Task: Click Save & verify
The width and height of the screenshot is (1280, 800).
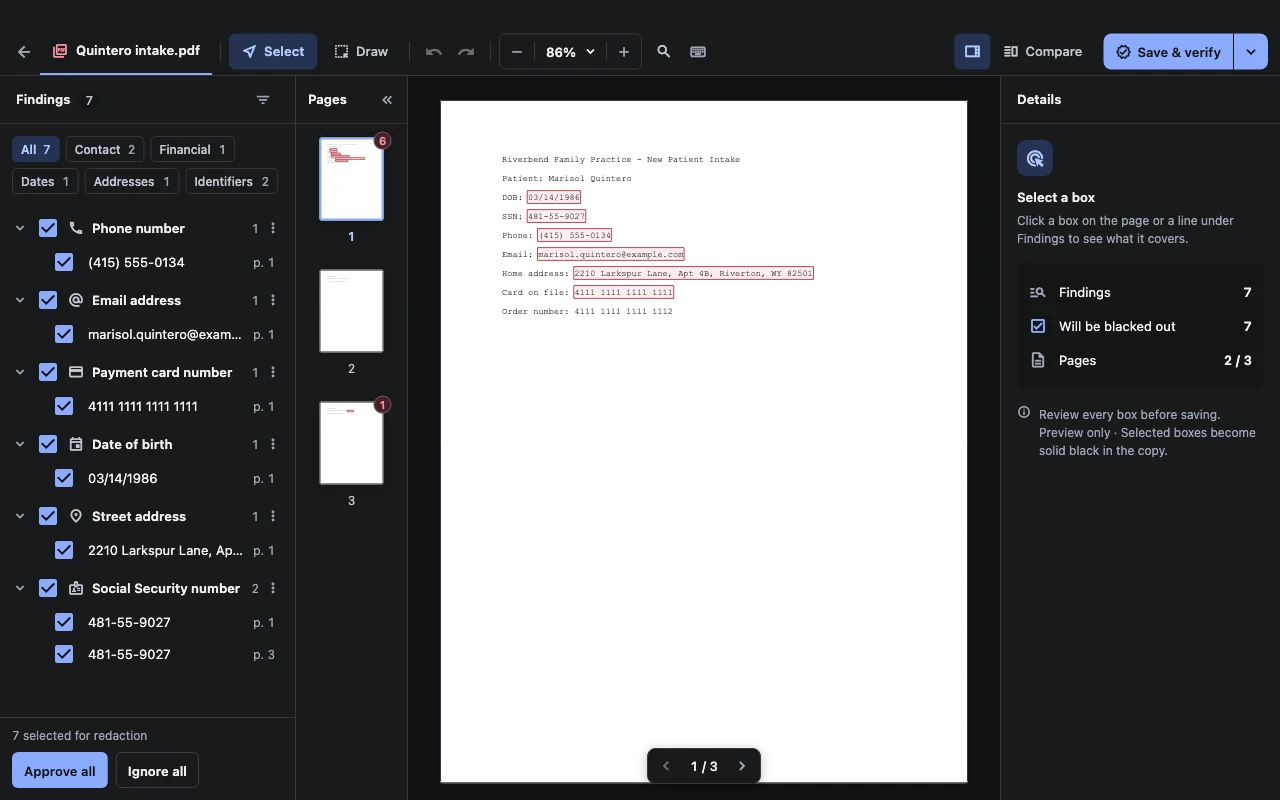Action: tap(1168, 52)
